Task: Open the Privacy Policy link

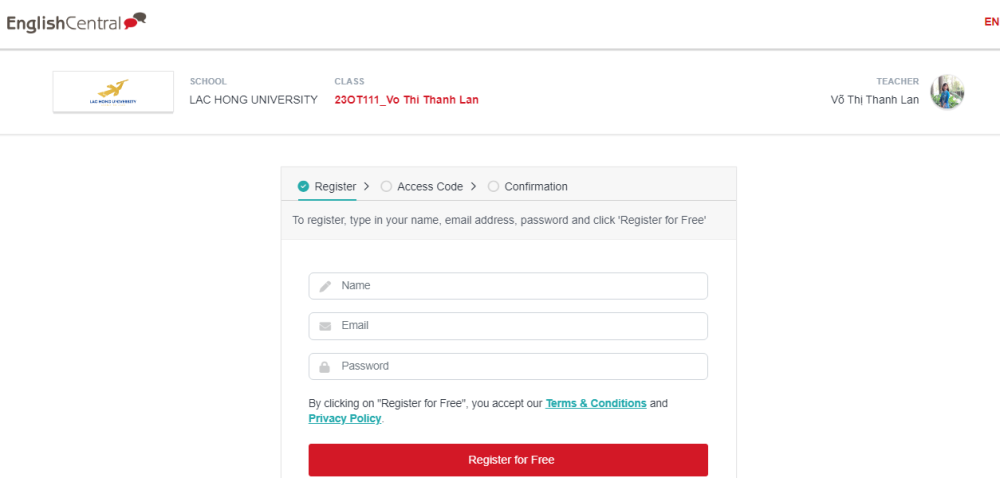Action: pyautogui.click(x=345, y=419)
